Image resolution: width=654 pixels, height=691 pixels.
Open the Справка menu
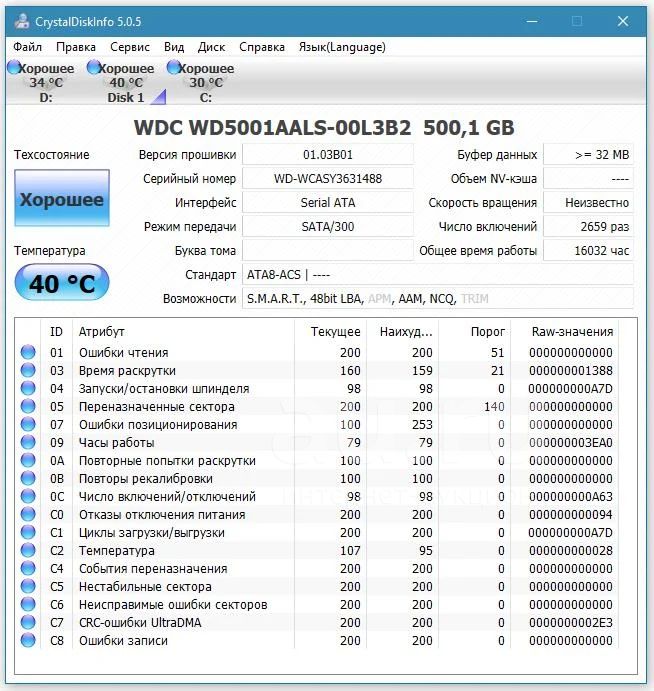262,47
